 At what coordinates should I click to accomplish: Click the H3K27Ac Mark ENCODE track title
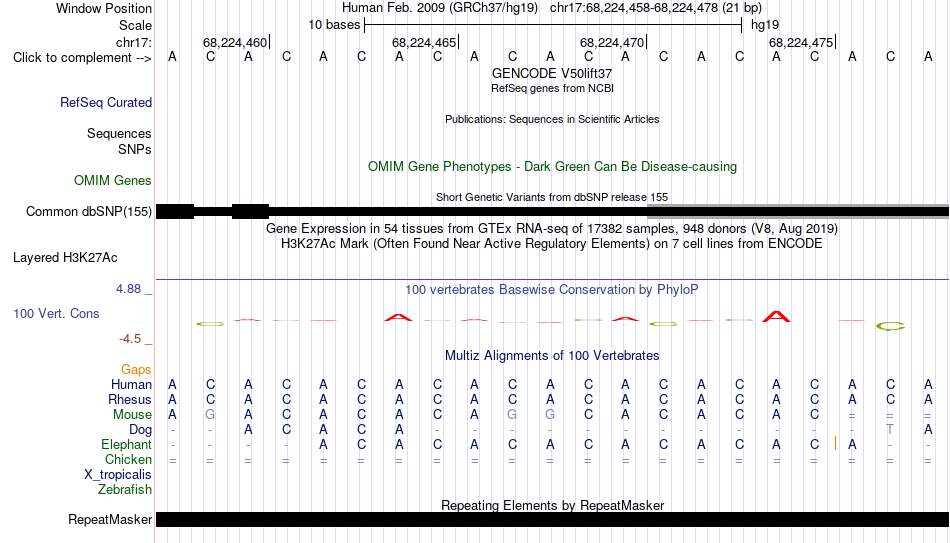click(552, 244)
